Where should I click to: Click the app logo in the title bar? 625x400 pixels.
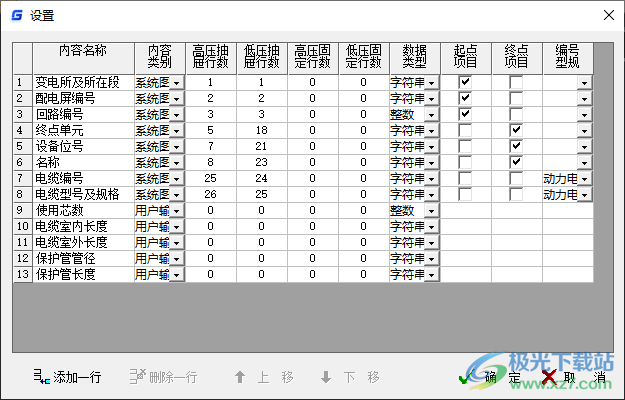tap(17, 16)
